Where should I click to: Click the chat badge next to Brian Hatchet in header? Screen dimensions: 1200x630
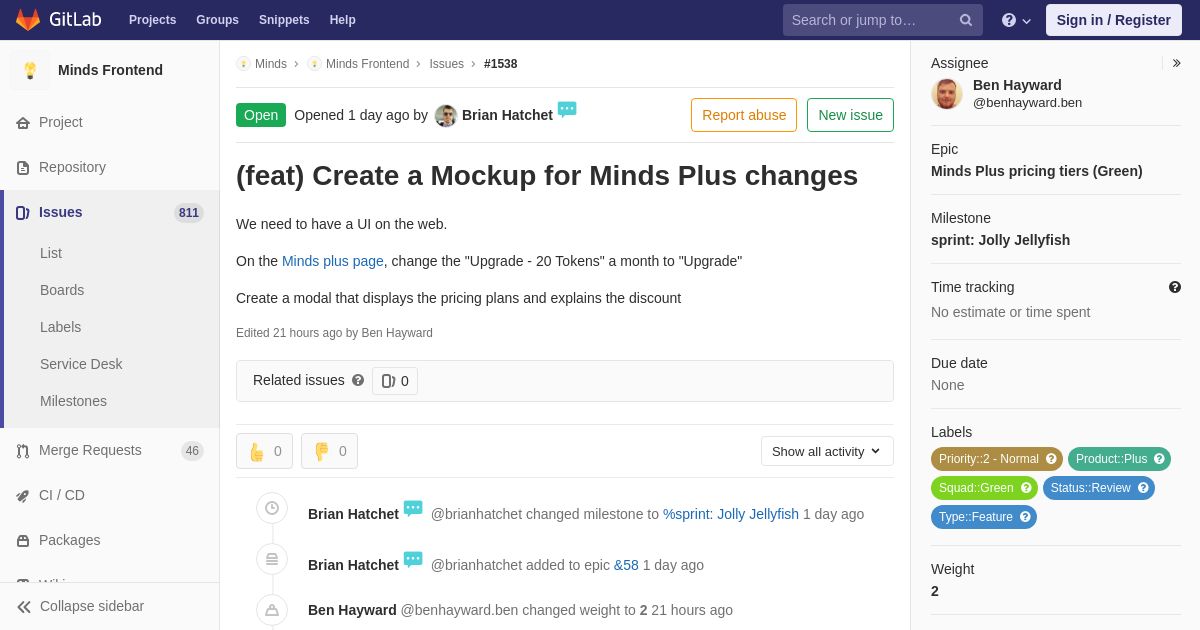tap(567, 110)
